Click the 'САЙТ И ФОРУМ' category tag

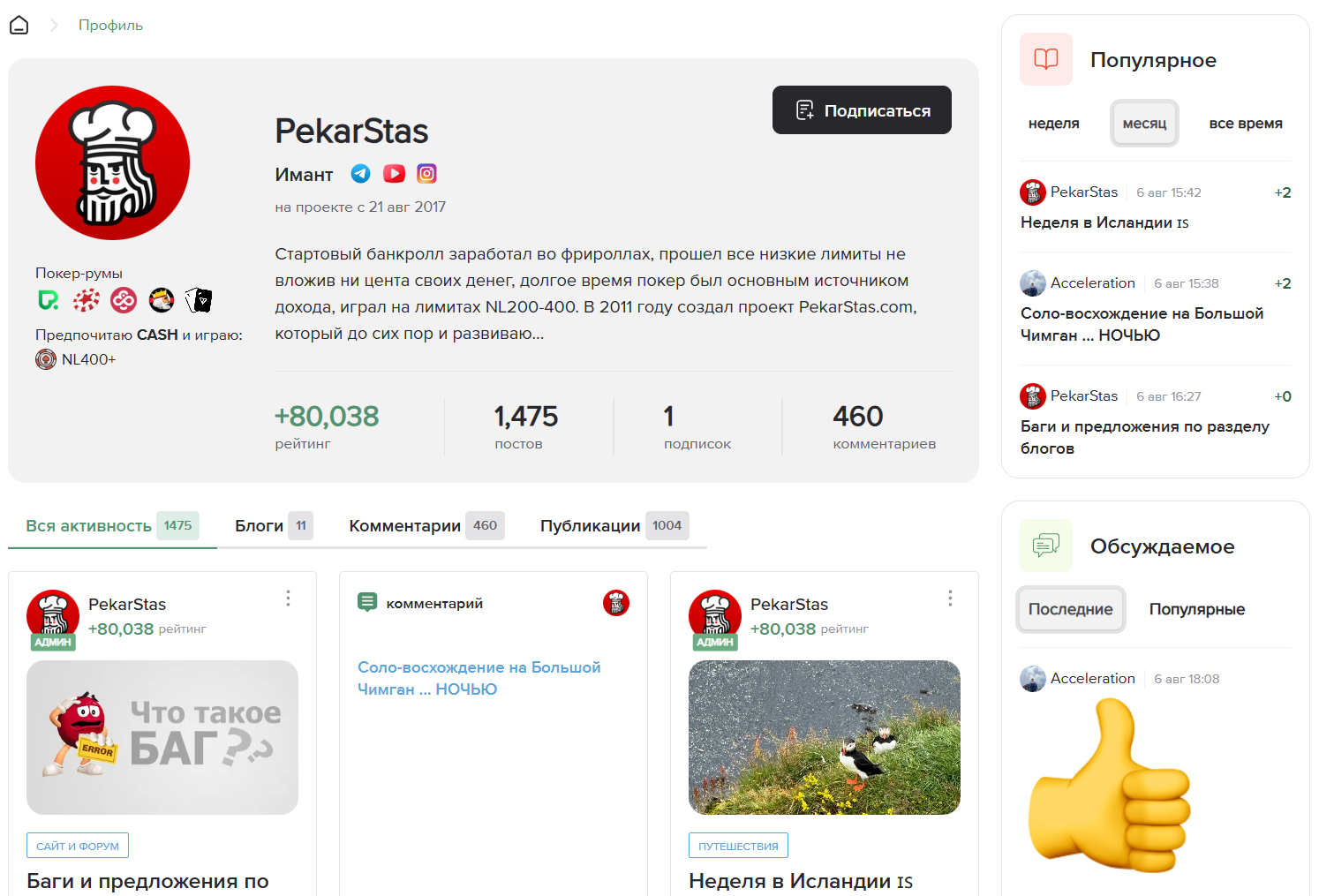click(x=78, y=846)
